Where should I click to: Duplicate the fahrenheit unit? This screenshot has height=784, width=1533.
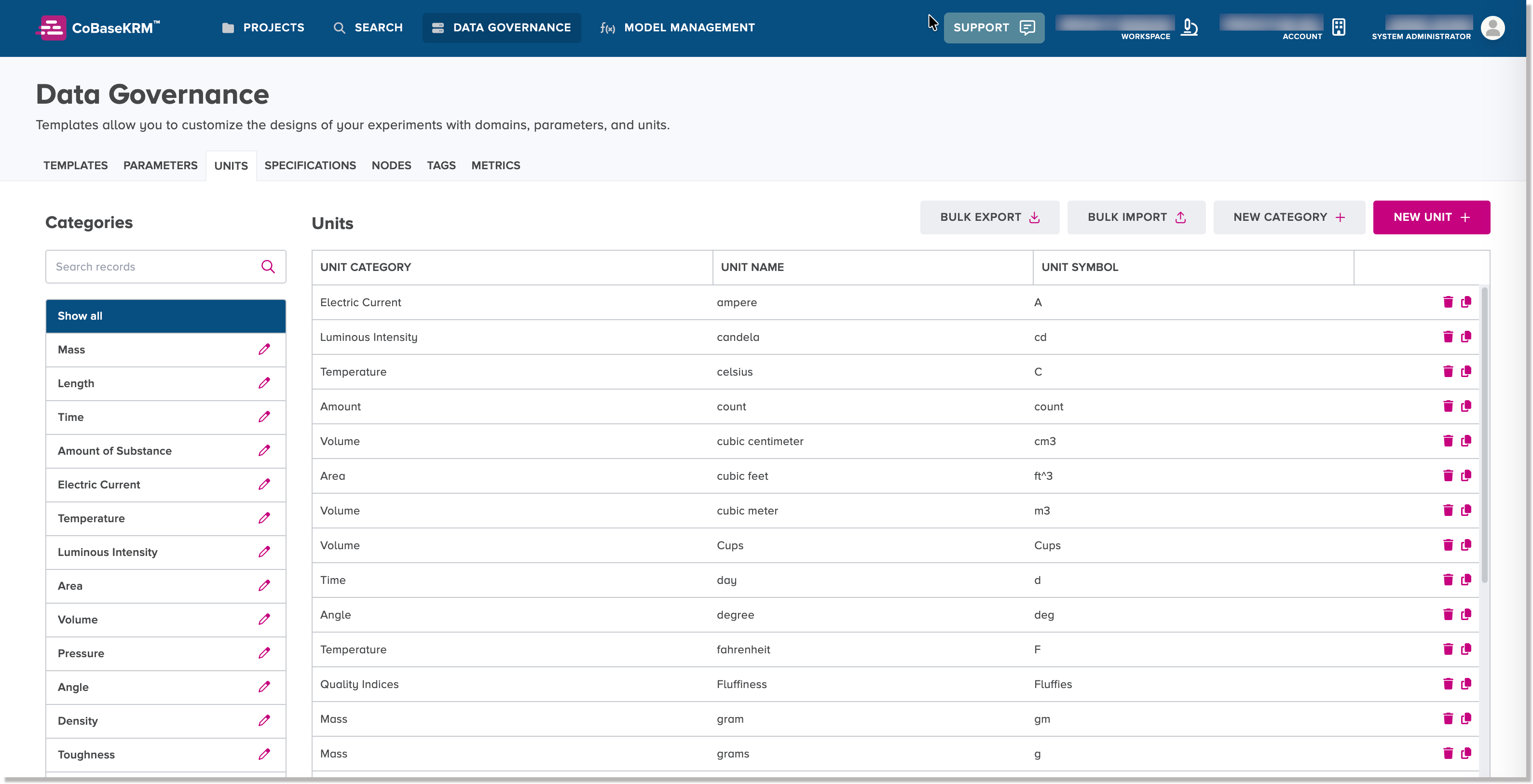coord(1466,649)
